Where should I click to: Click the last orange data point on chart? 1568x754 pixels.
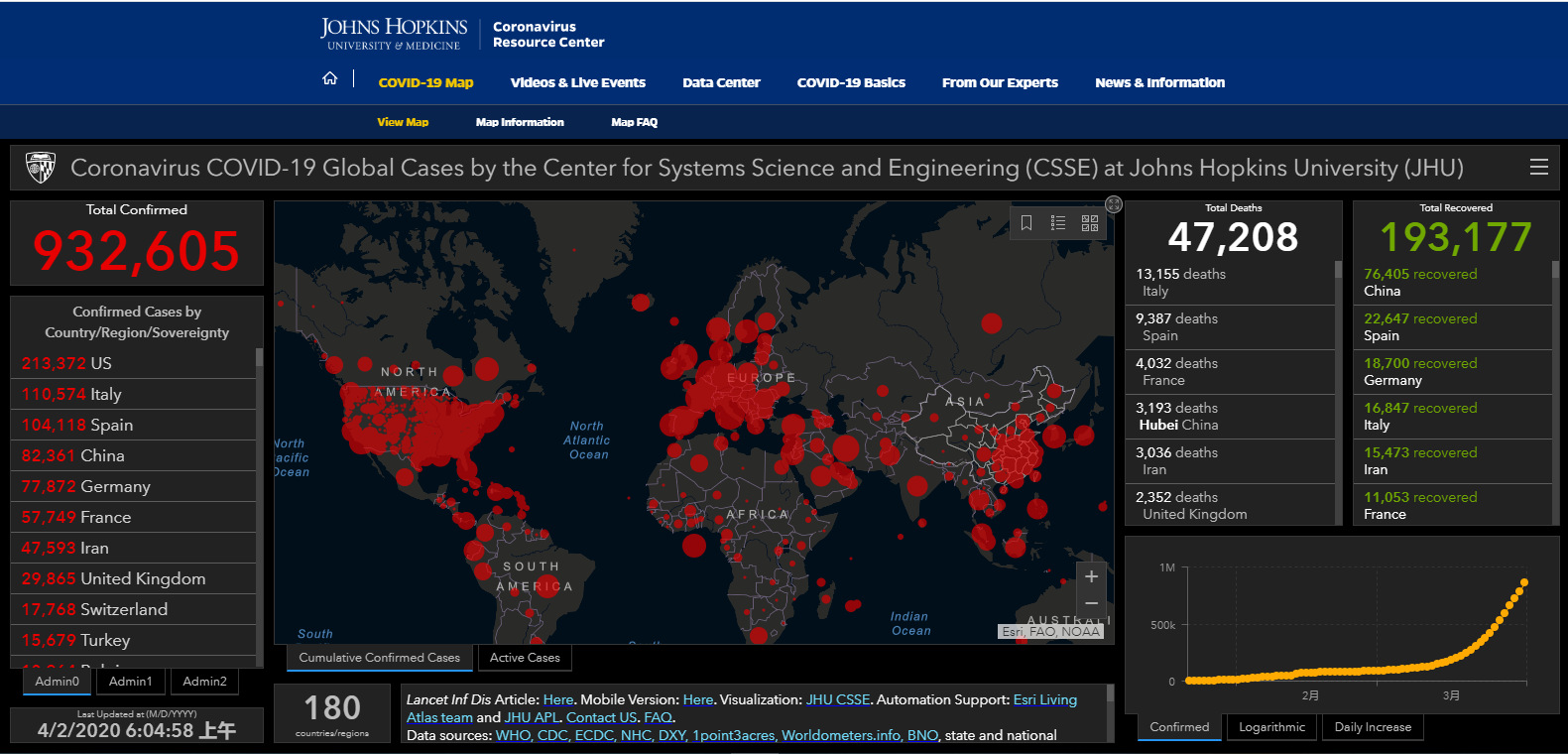(1524, 582)
